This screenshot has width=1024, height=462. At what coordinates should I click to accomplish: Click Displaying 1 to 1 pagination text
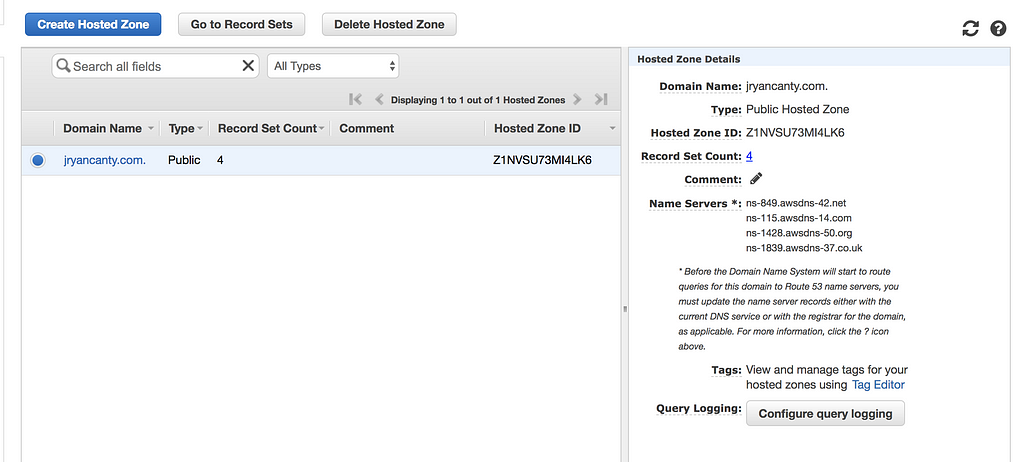tap(478, 100)
